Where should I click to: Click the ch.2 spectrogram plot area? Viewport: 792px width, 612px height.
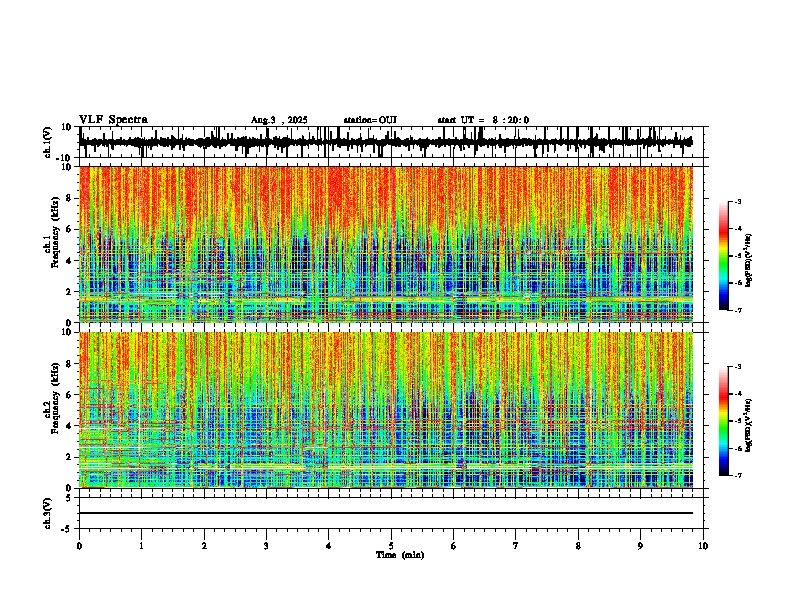386,410
